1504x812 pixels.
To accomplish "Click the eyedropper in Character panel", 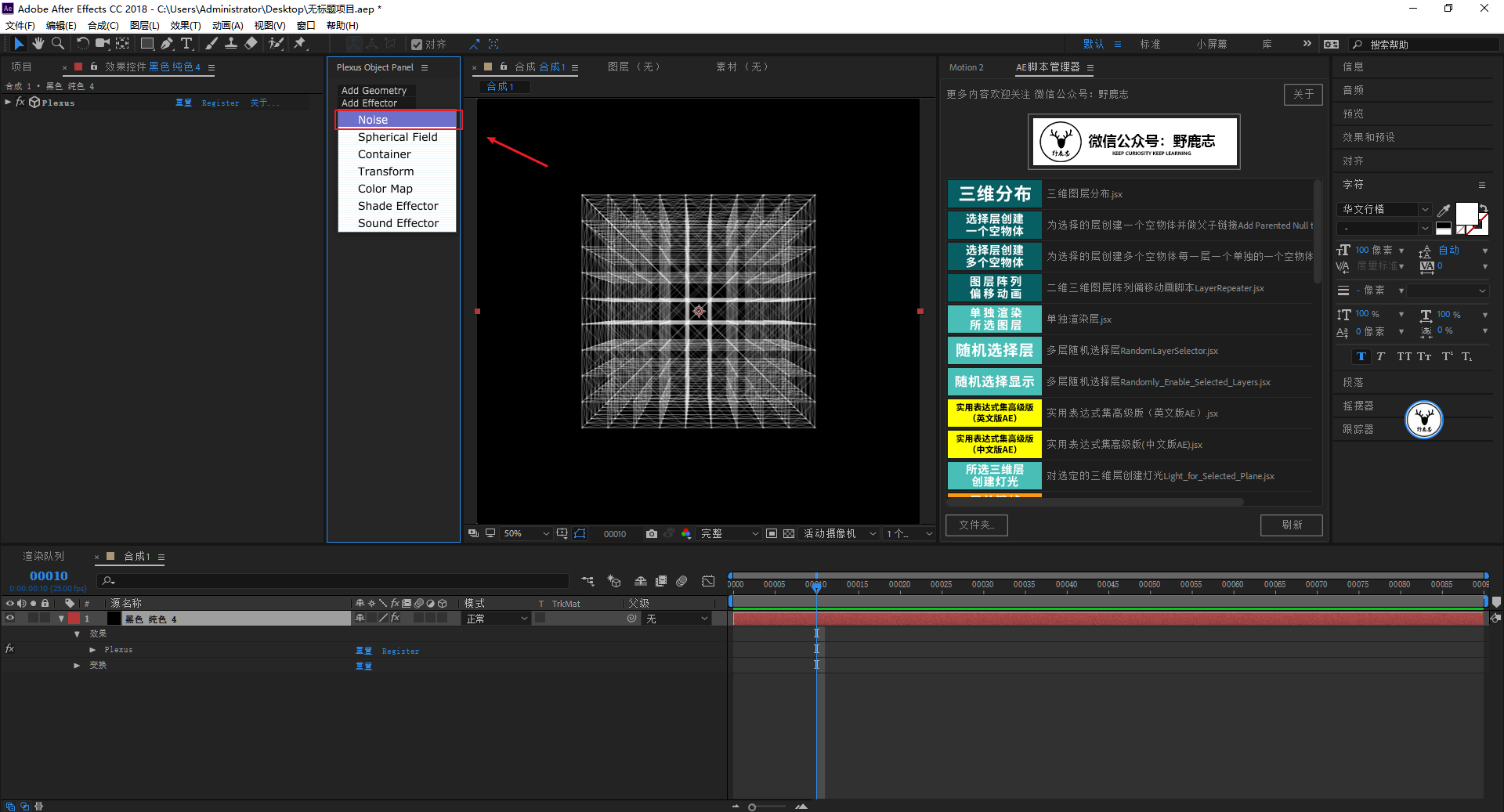I will point(1444,210).
